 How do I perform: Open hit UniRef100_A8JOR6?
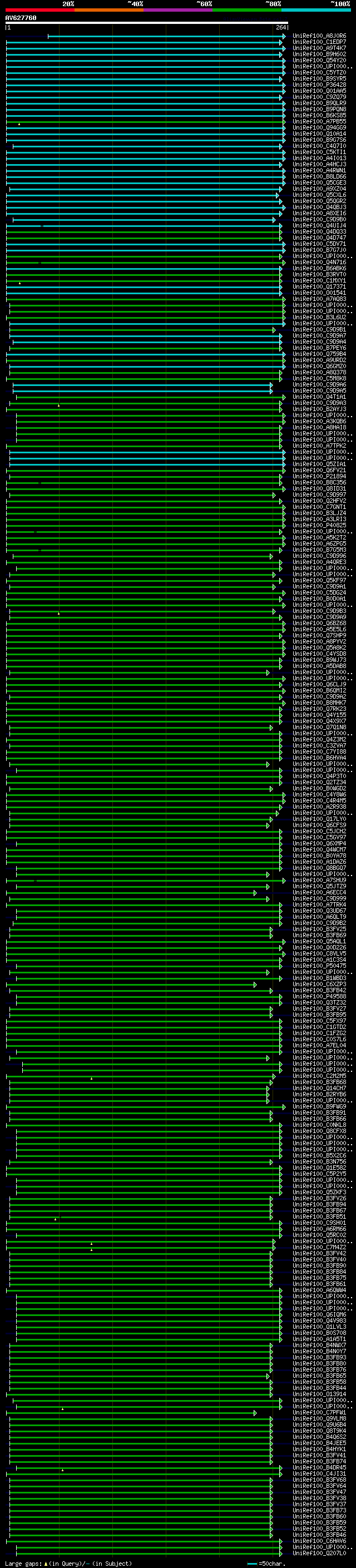click(319, 36)
